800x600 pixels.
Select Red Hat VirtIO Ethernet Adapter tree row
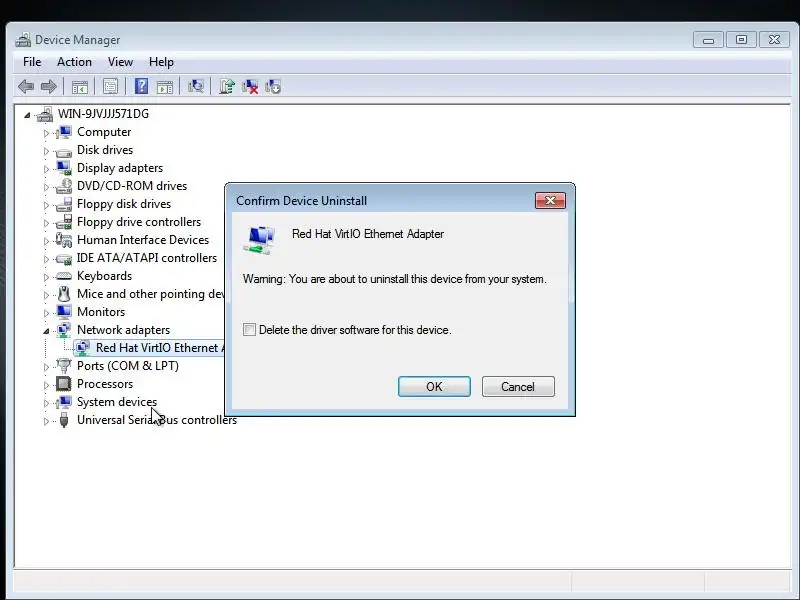click(x=148, y=348)
